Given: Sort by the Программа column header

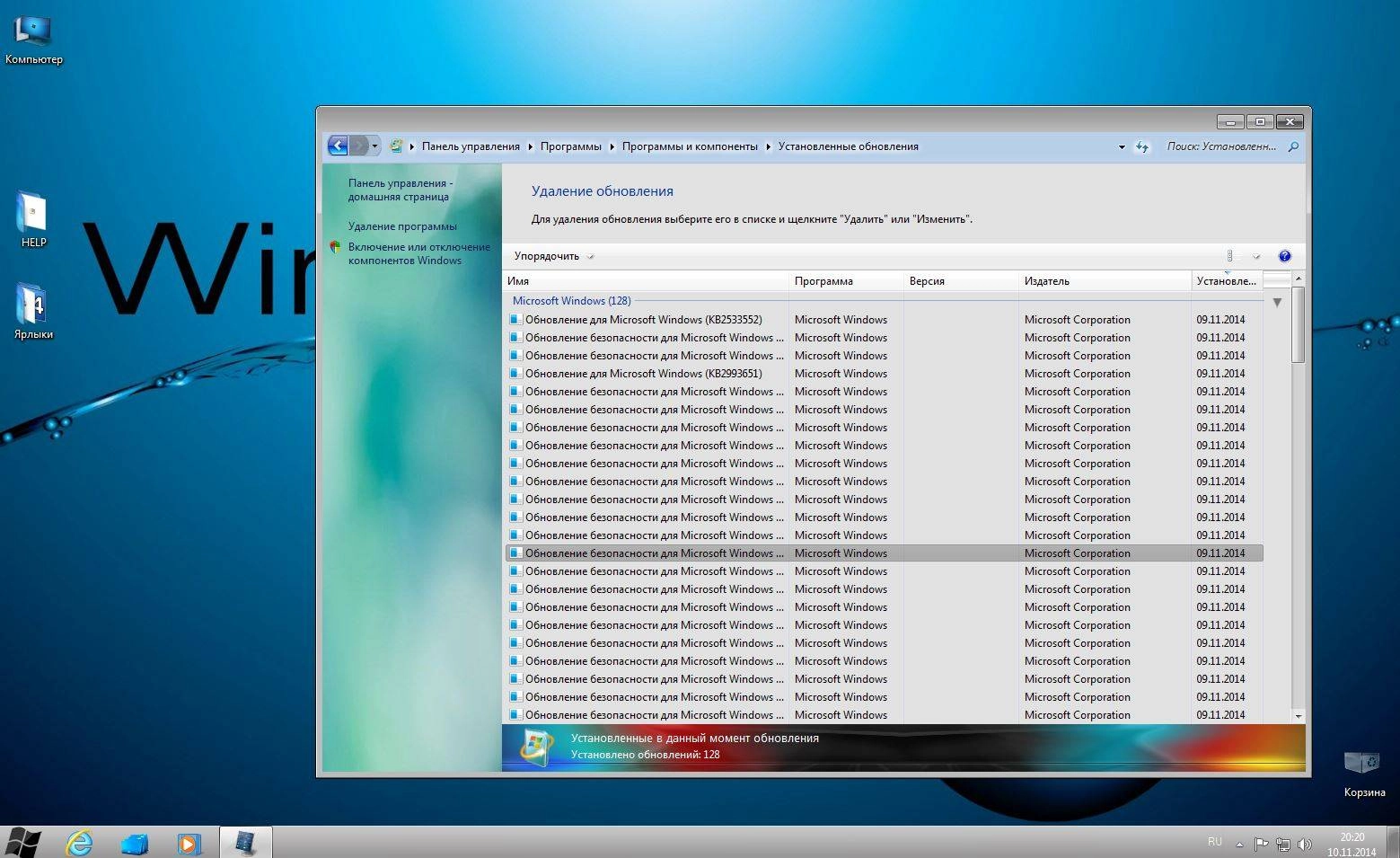Looking at the screenshot, I should [846, 281].
